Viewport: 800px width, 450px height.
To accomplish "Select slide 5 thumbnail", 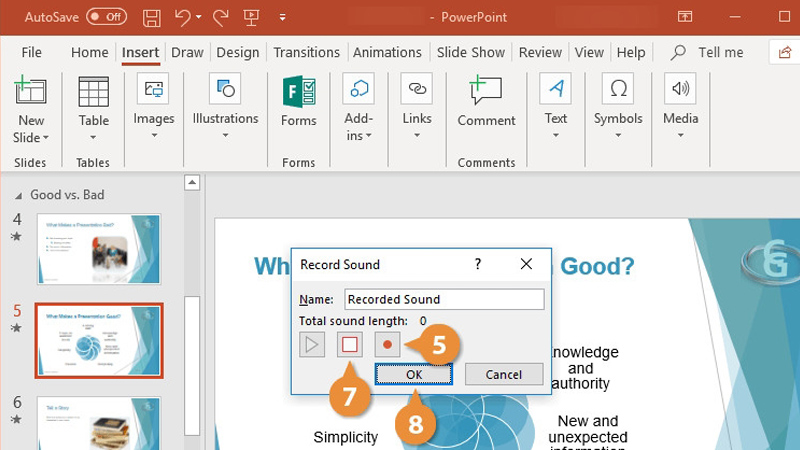I will pyautogui.click(x=99, y=341).
